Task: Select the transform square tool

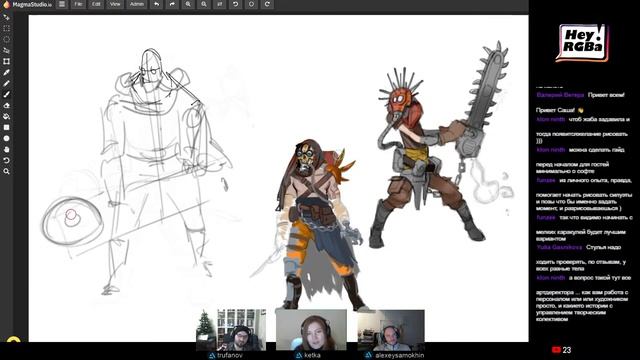Action: click(6, 62)
